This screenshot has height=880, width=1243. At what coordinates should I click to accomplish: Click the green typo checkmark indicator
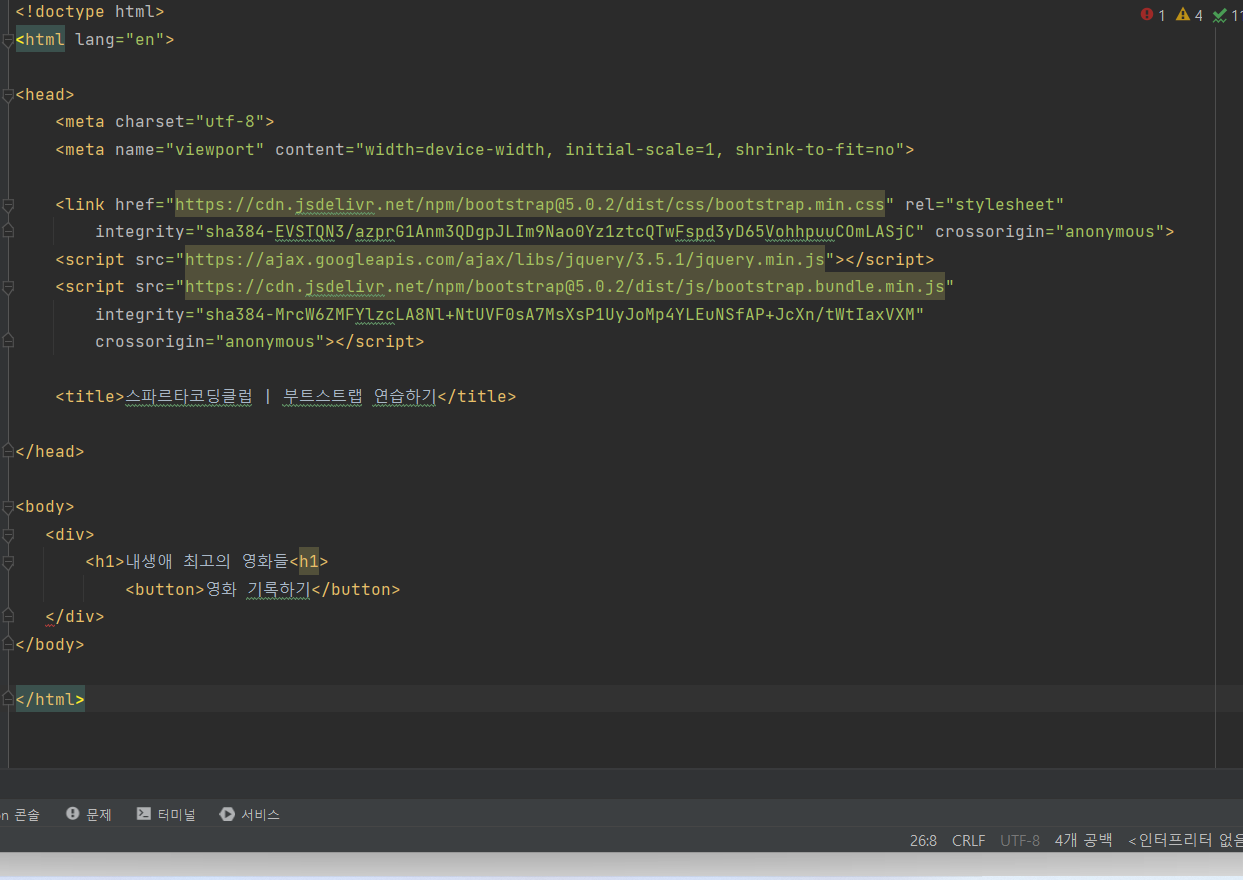coord(1227,15)
